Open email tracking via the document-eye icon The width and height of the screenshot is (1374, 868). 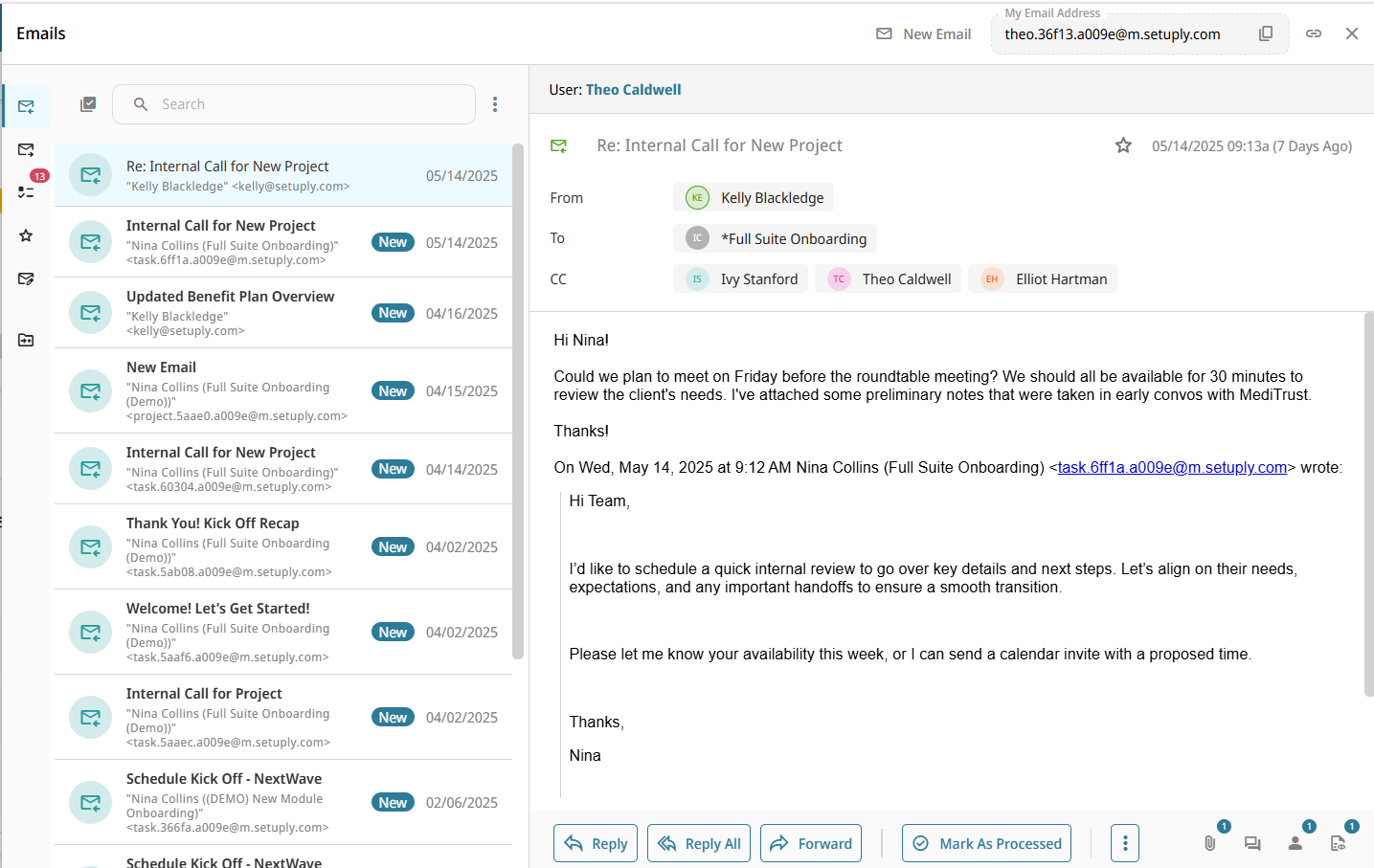[1340, 843]
